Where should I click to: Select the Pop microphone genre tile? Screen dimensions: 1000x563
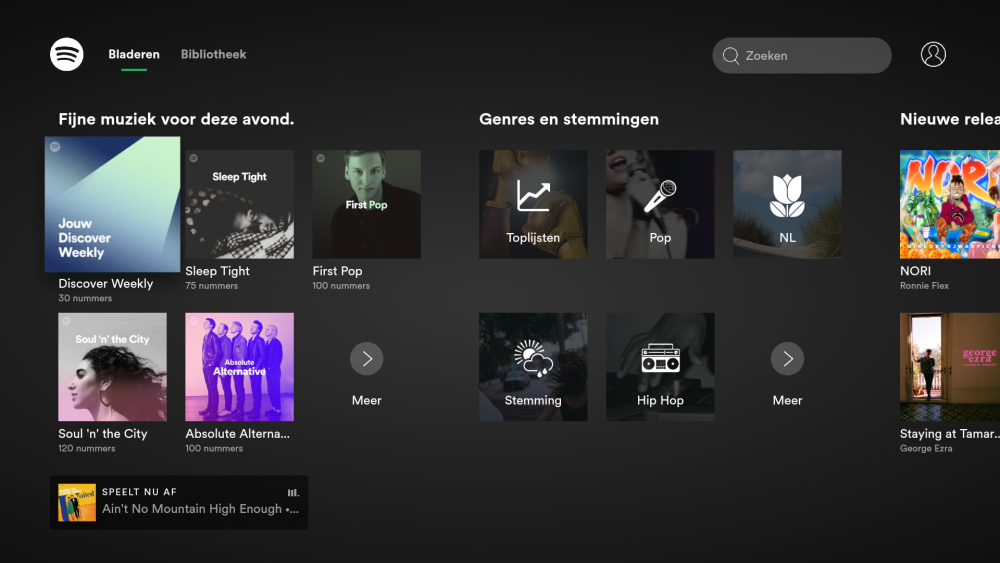(x=660, y=204)
